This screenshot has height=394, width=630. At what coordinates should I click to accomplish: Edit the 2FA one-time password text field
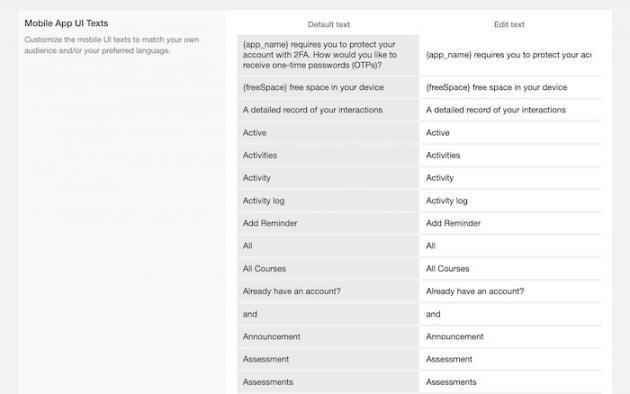point(510,55)
